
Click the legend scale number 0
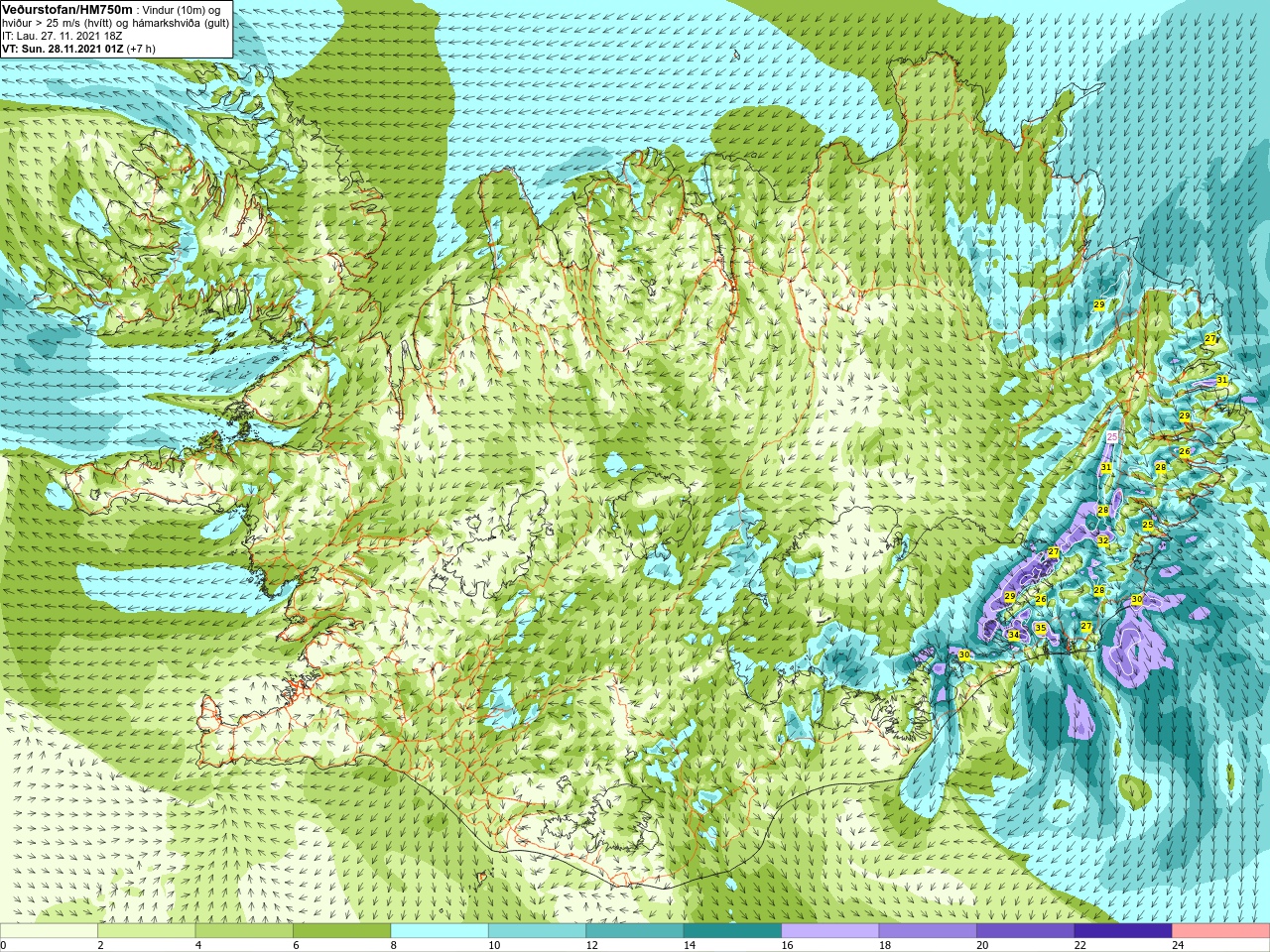point(4,945)
